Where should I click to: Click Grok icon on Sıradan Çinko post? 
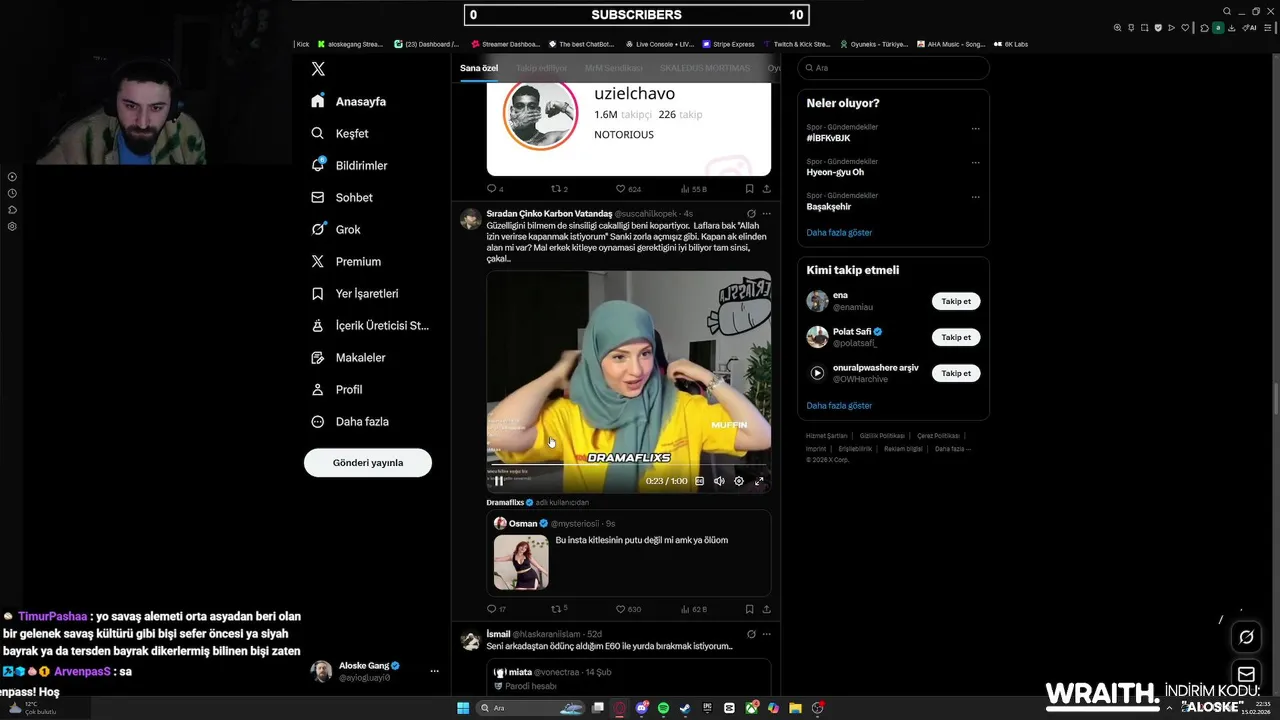click(x=751, y=213)
